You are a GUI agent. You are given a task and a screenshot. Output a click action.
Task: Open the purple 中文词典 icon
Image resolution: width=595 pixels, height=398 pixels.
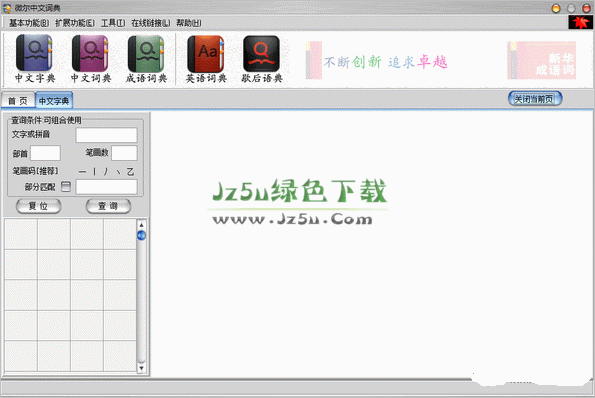(x=91, y=58)
